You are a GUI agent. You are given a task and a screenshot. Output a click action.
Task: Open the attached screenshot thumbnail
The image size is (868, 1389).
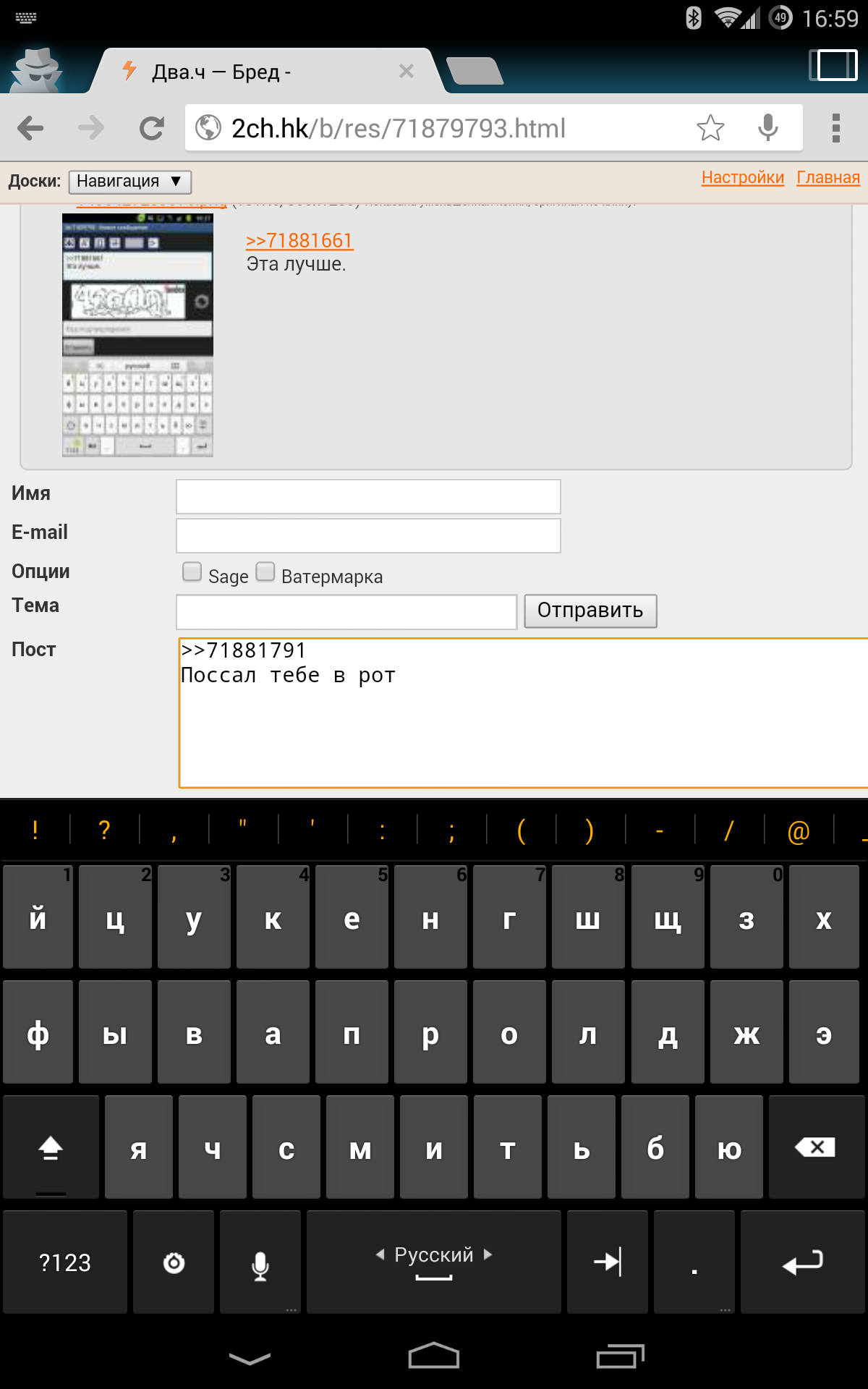pos(137,335)
